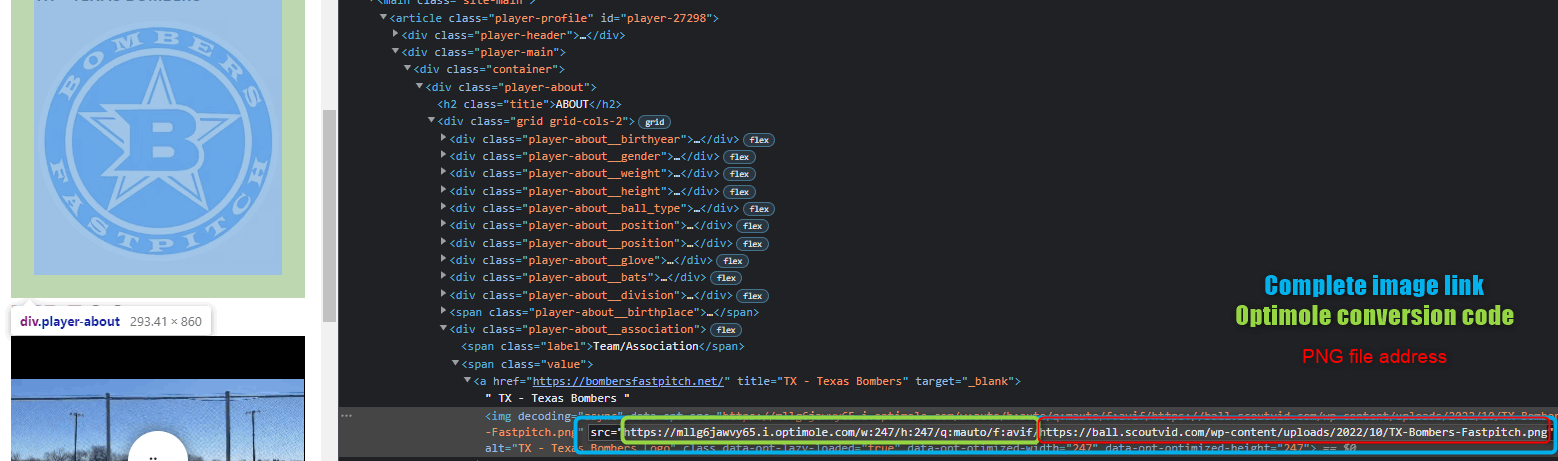This screenshot has width=1558, height=461.
Task: Collapse the grid grid-cols-2 div node
Action: click(432, 122)
